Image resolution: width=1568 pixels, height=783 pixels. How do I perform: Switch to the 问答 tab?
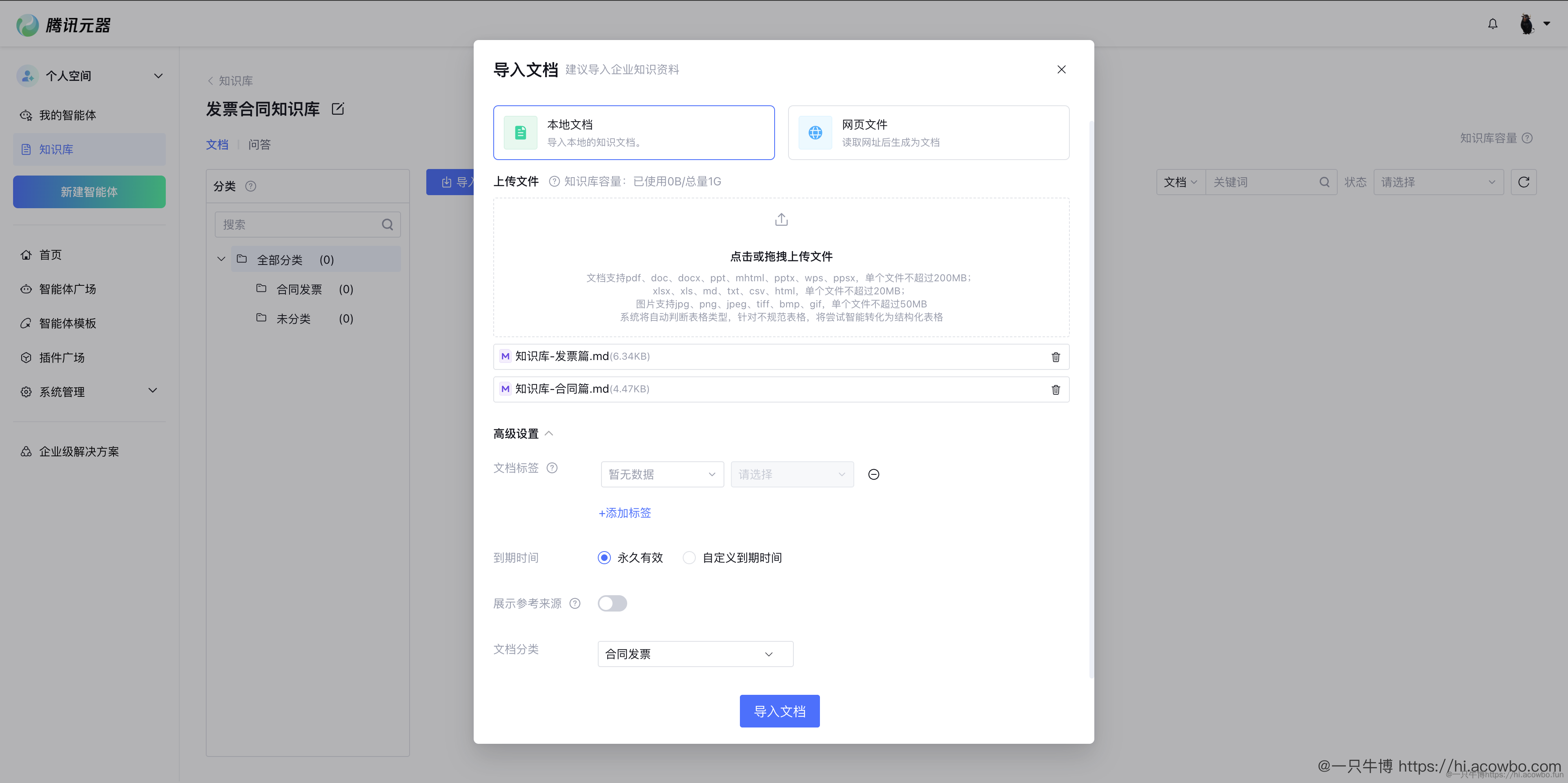[260, 144]
